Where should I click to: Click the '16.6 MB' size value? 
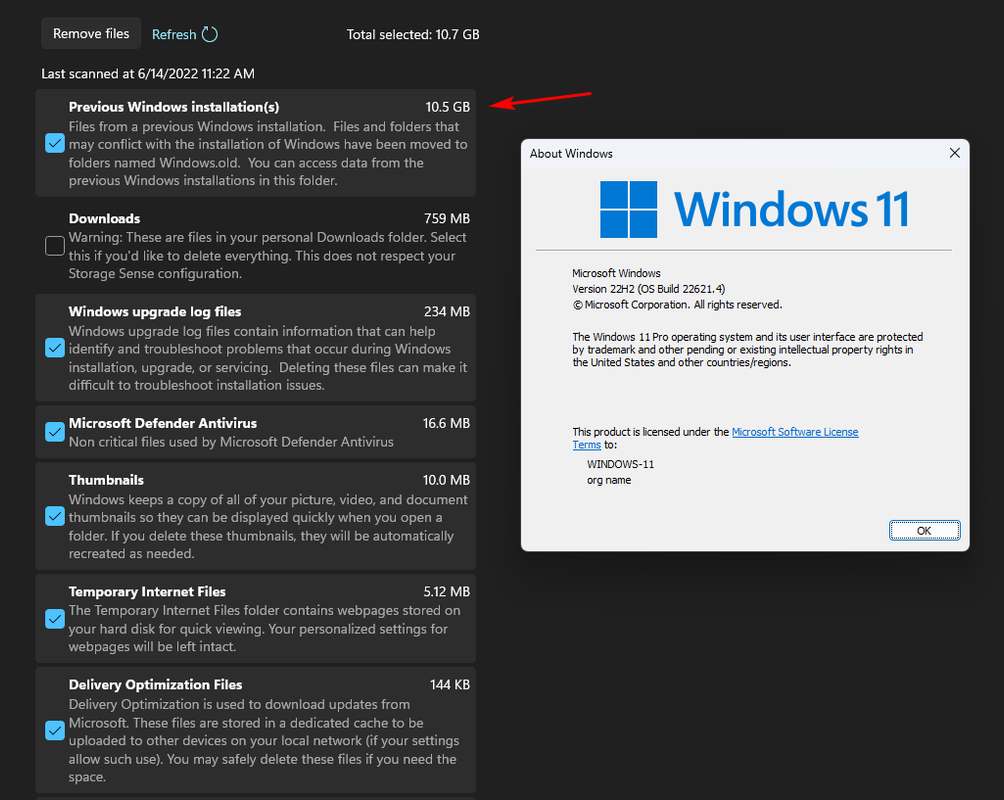446,423
